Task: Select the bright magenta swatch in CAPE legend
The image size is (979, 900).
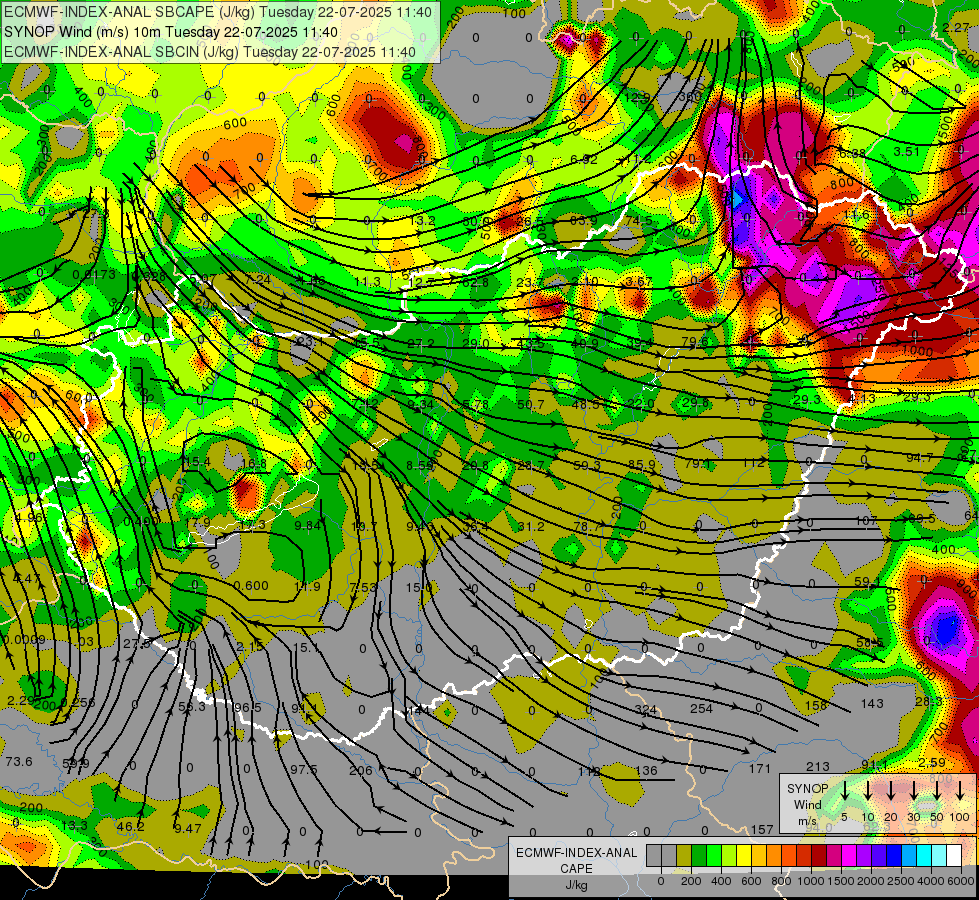Action: pyautogui.click(x=849, y=855)
